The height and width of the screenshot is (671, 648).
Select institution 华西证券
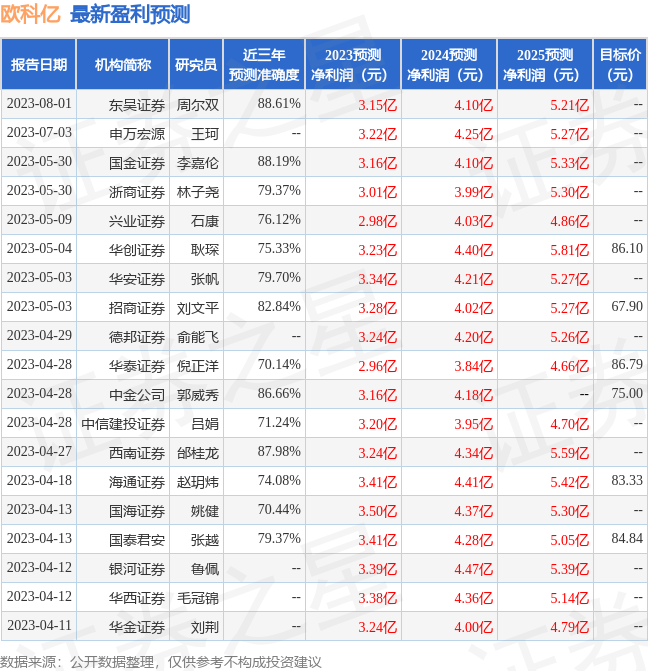[x=137, y=599]
